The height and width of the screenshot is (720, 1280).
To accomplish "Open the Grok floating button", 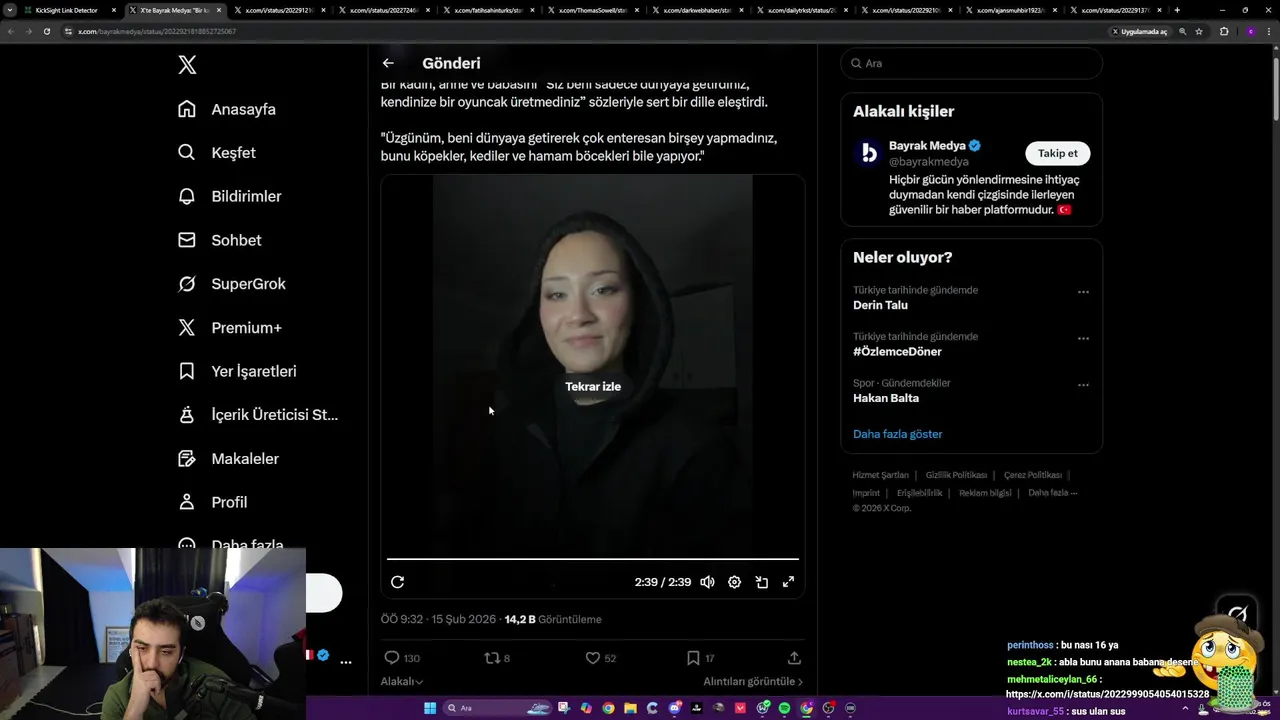I will tap(1237, 614).
